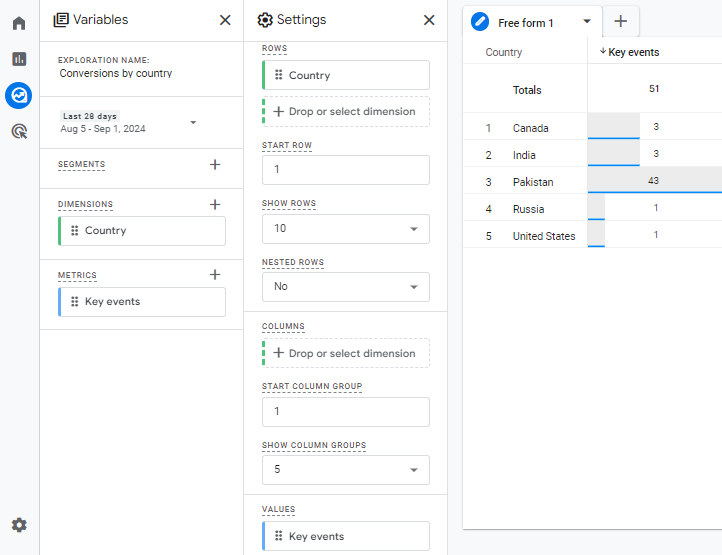
Task: Select the Key events chip in Values
Action: pos(346,536)
